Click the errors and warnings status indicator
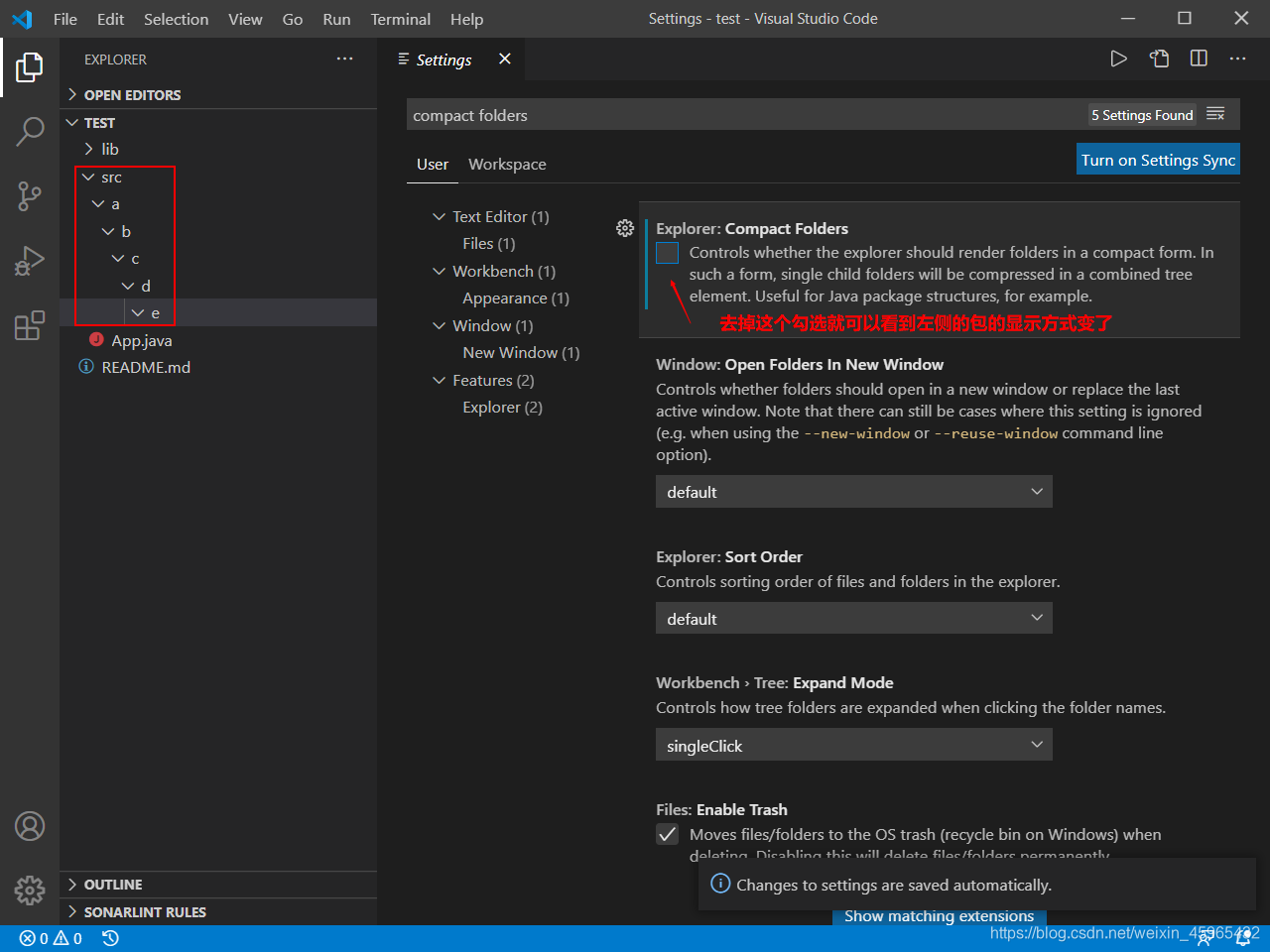Image resolution: width=1270 pixels, height=952 pixels. [51, 938]
